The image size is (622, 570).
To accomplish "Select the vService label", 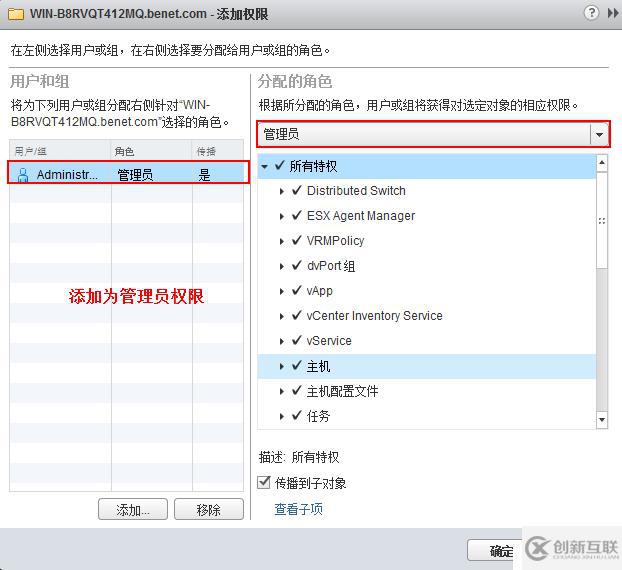I will (x=329, y=341).
